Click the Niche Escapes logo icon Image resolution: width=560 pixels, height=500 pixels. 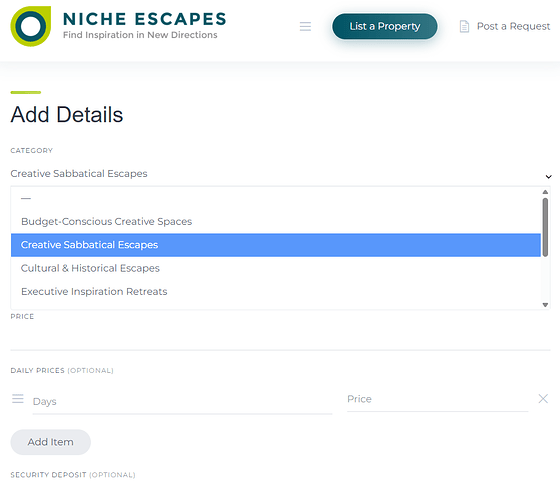point(31,26)
